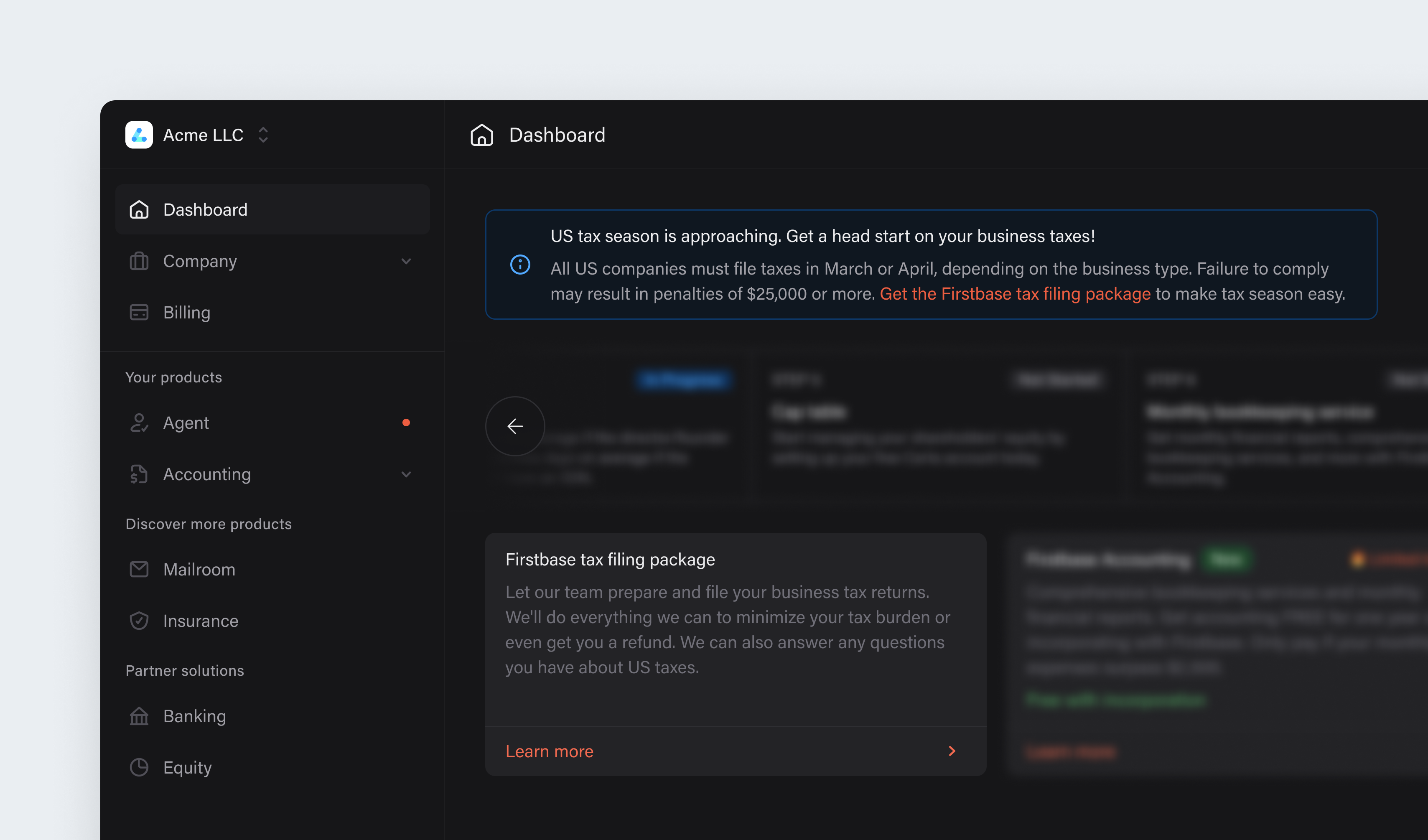Expand the Accounting submenu chevron

pos(406,474)
